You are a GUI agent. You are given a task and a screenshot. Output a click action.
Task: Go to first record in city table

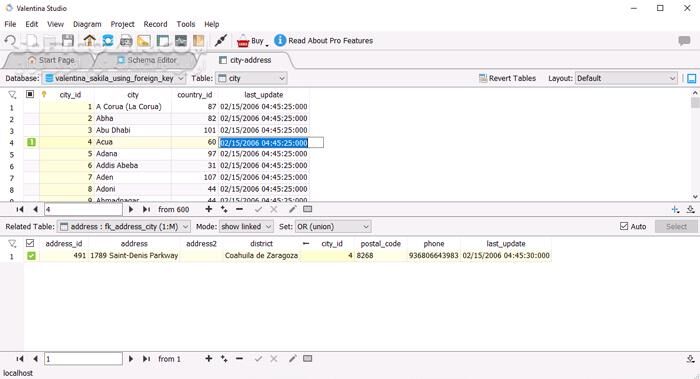coord(20,209)
